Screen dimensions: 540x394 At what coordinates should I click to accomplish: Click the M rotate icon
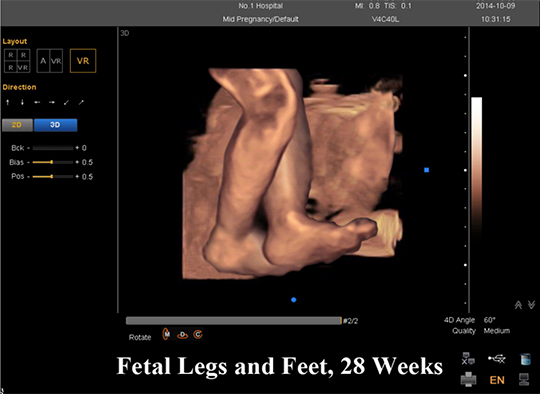(166, 334)
